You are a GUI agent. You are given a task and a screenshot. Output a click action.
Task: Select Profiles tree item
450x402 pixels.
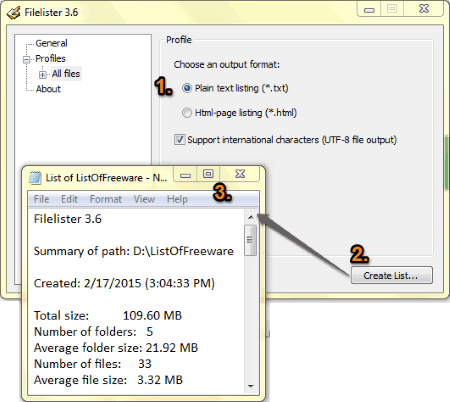[x=50, y=59]
